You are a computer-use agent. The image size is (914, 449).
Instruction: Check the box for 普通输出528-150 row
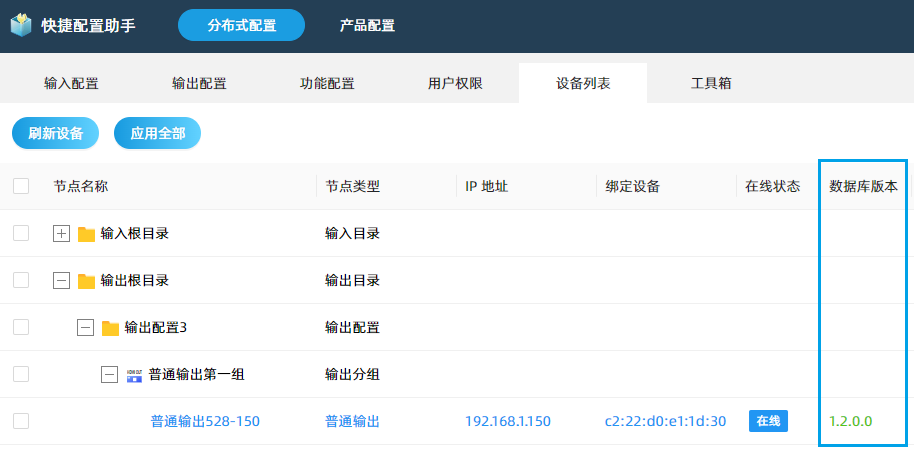pyautogui.click(x=21, y=421)
